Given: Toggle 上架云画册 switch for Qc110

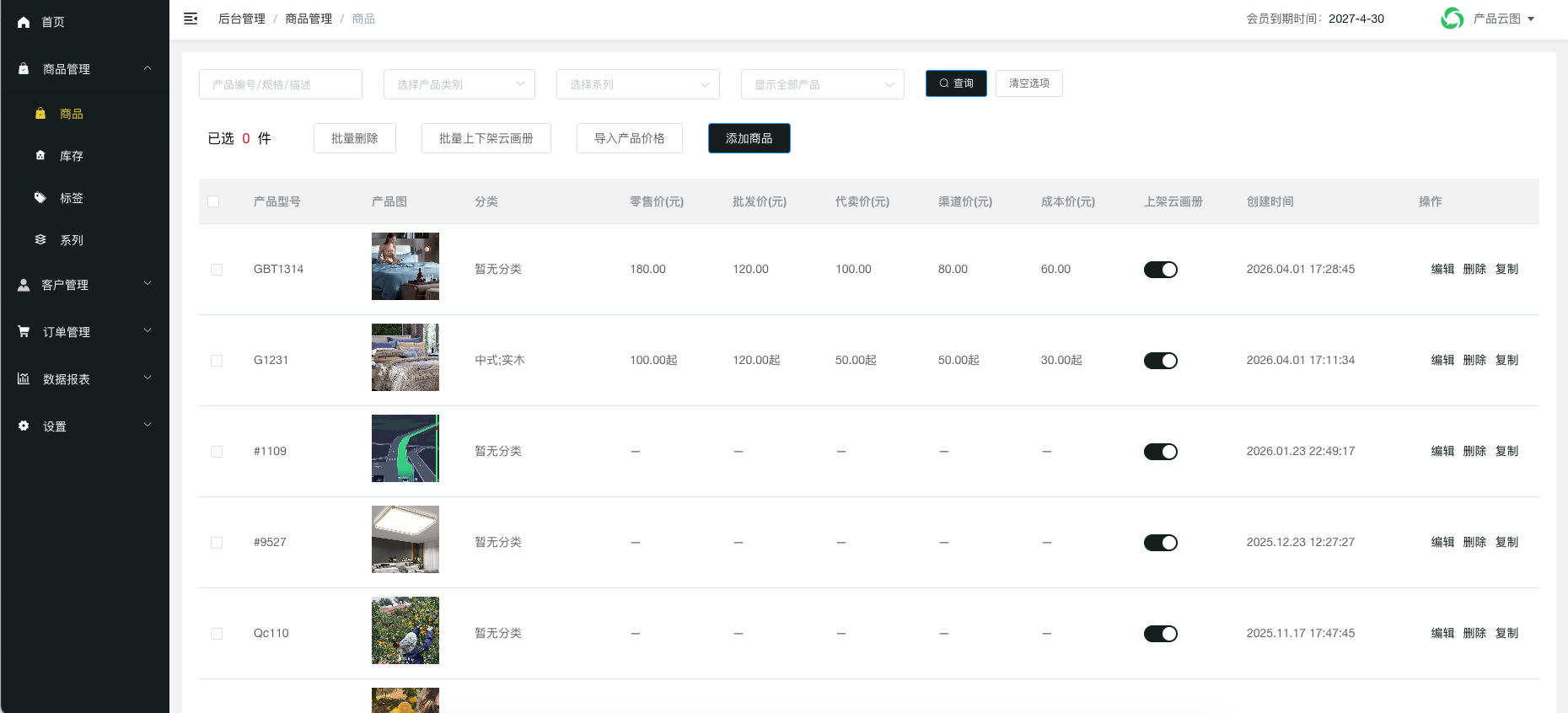Looking at the screenshot, I should coord(1160,634).
